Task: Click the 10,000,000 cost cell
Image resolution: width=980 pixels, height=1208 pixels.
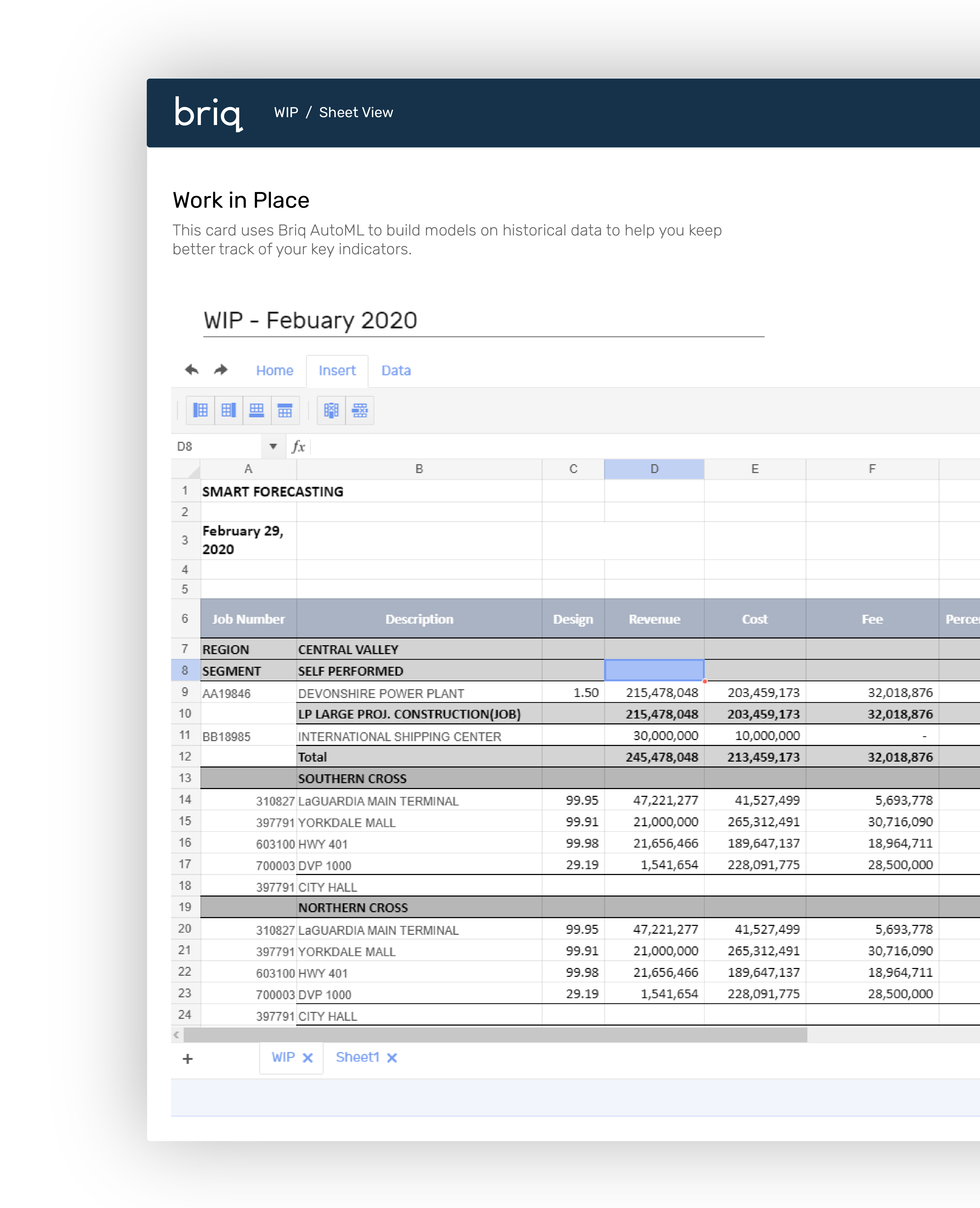Action: pyautogui.click(x=755, y=736)
